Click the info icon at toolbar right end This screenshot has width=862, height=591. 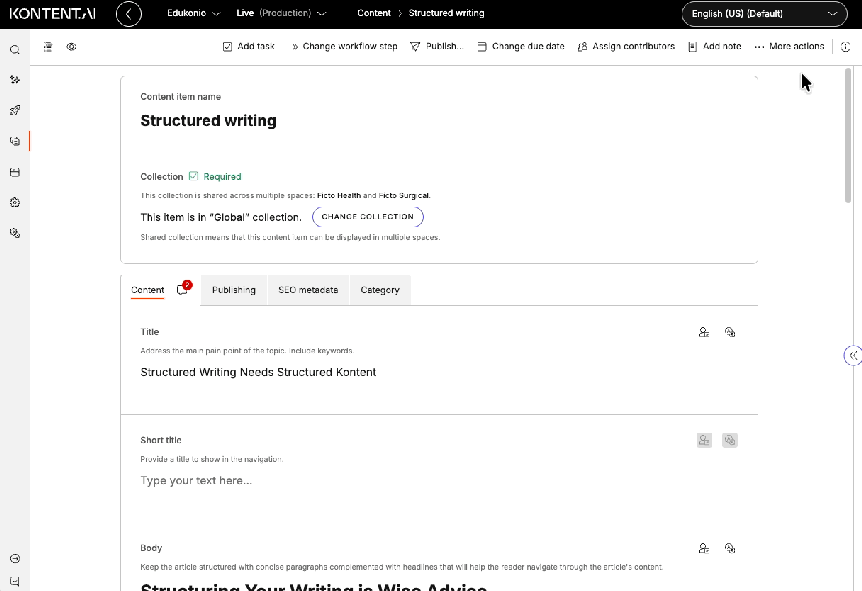pos(846,47)
